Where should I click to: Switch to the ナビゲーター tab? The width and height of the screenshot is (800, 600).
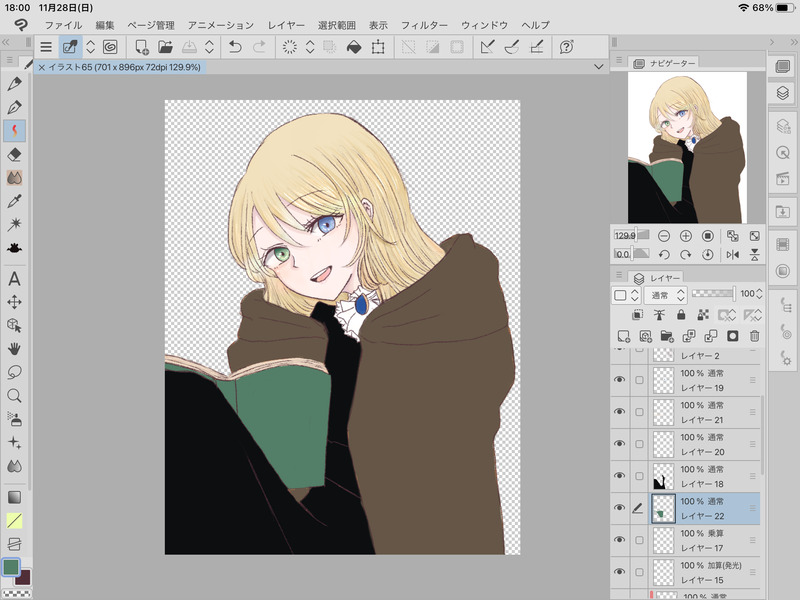[664, 63]
